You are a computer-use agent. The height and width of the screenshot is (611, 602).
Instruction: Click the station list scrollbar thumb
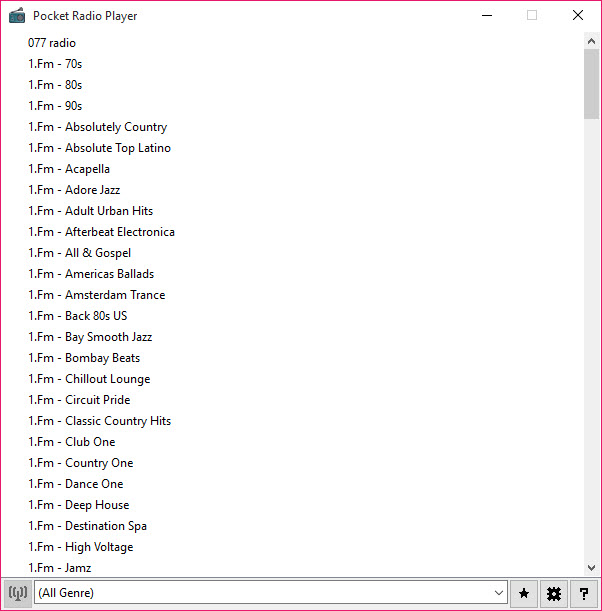tap(591, 84)
